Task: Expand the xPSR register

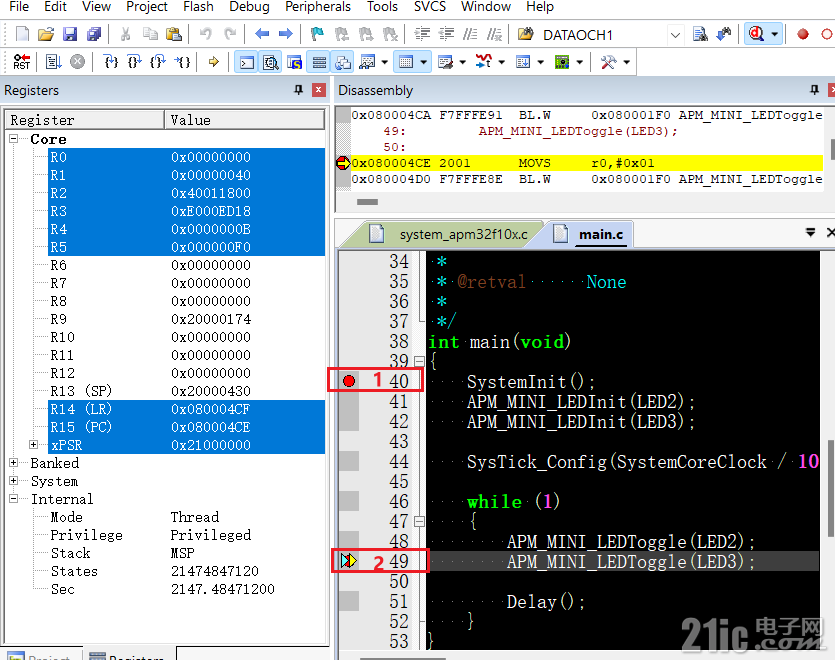Action: click(34, 444)
